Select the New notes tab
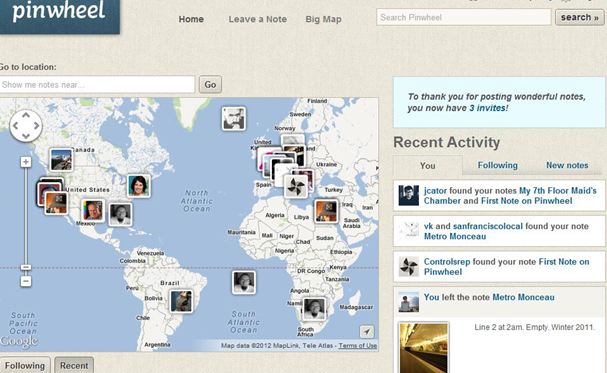 click(567, 165)
